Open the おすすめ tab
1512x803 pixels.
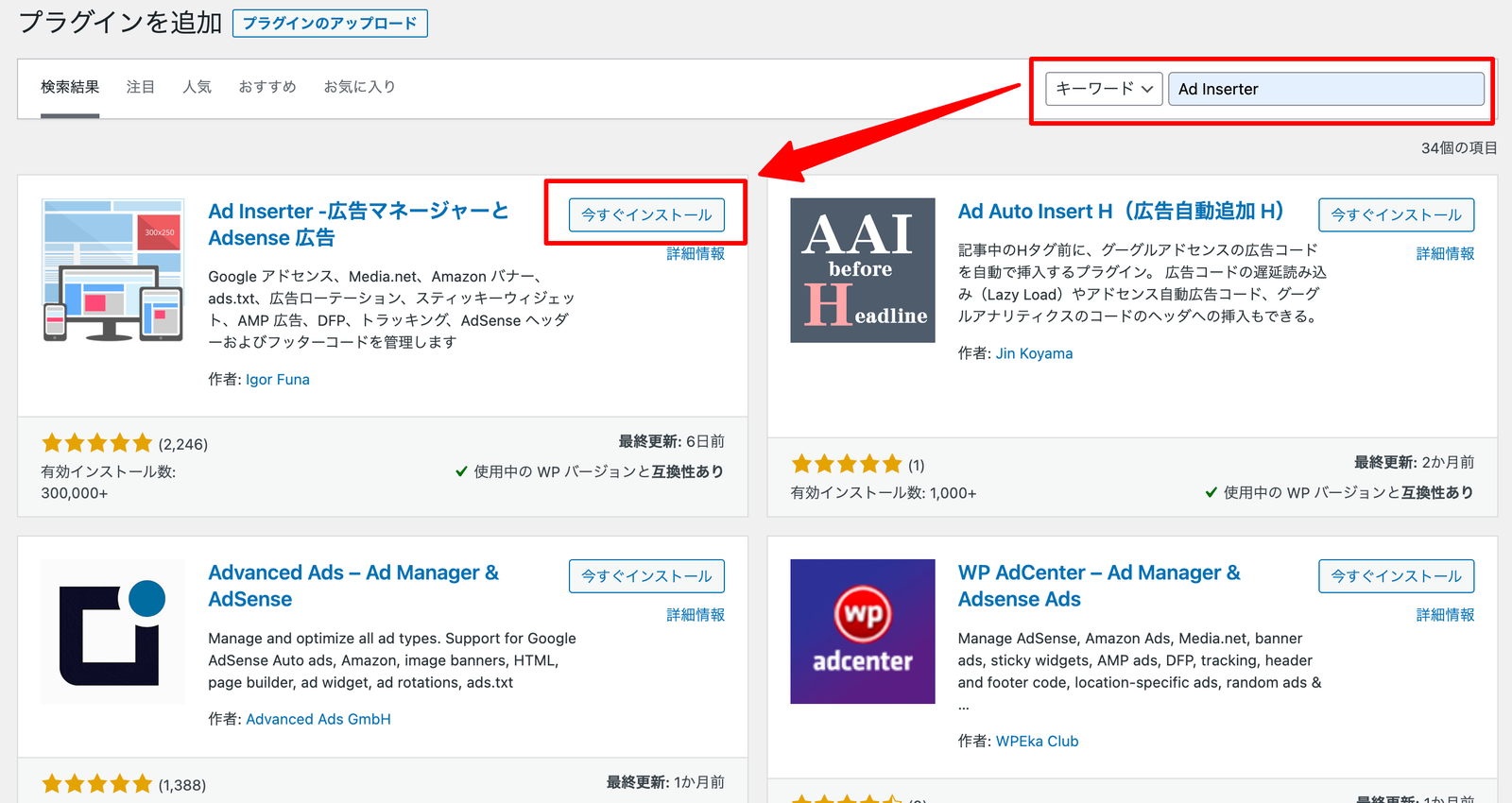point(267,87)
